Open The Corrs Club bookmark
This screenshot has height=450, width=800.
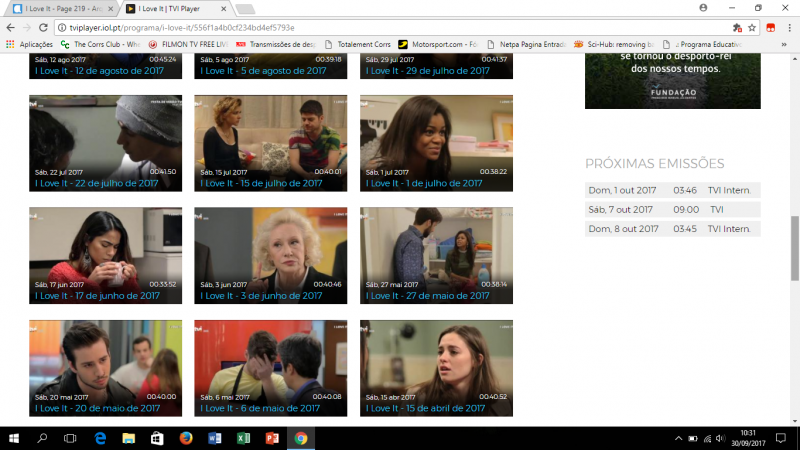[x=100, y=44]
